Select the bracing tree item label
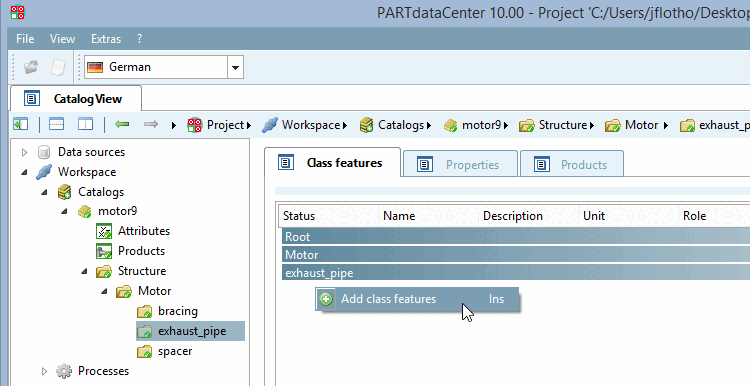750x386 pixels. [x=178, y=311]
